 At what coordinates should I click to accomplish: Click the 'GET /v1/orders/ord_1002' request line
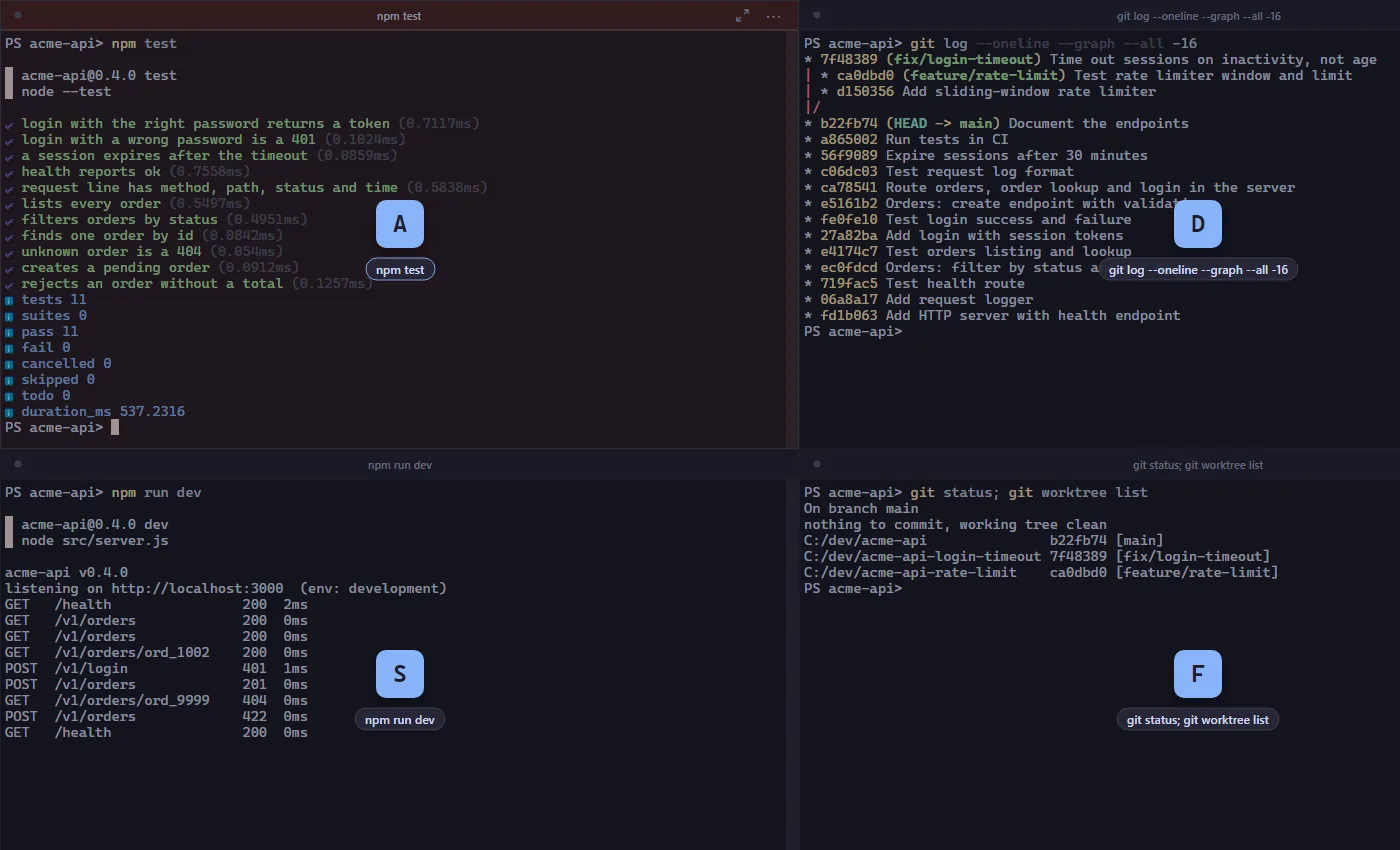point(156,653)
